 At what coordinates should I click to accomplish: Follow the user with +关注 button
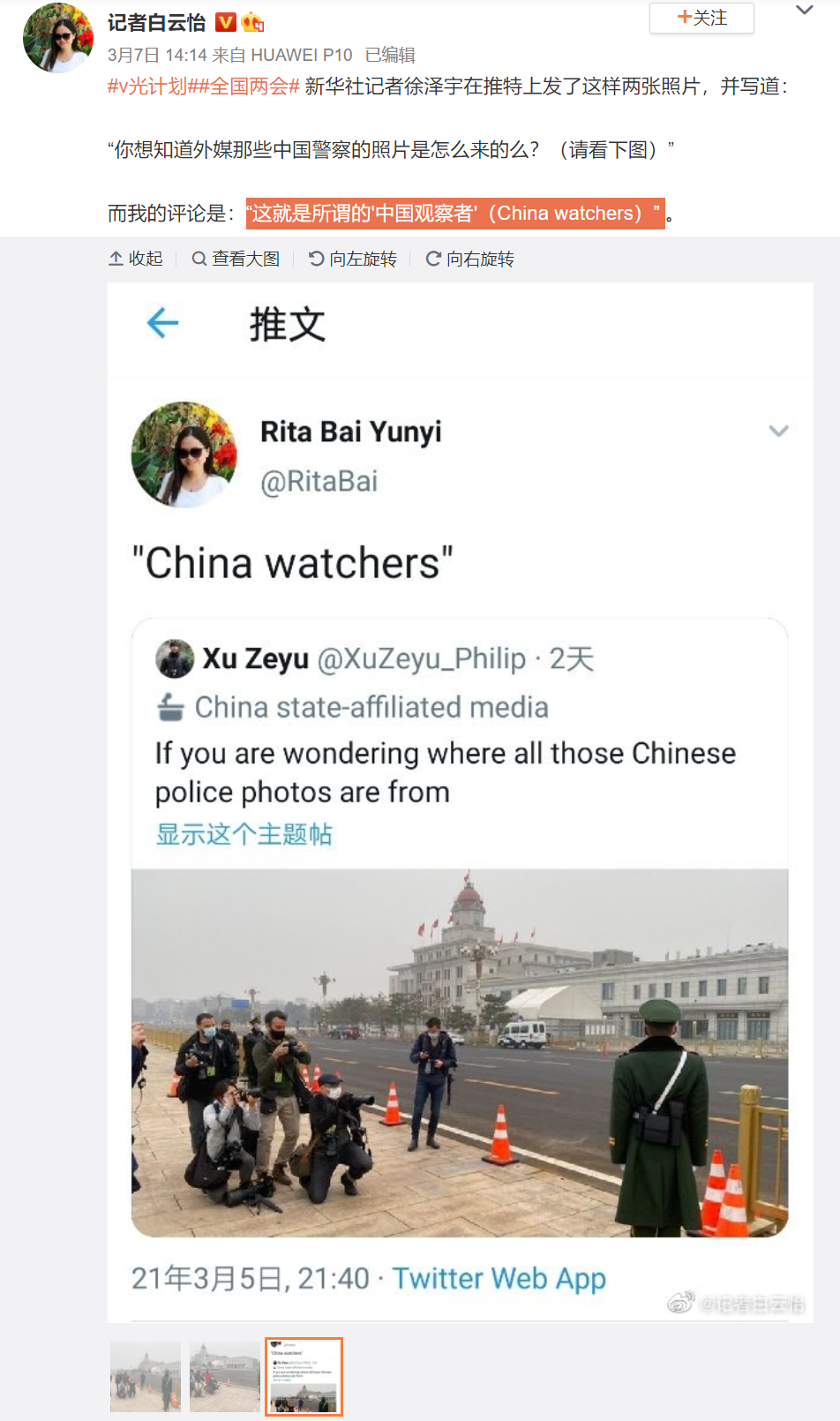coord(701,18)
